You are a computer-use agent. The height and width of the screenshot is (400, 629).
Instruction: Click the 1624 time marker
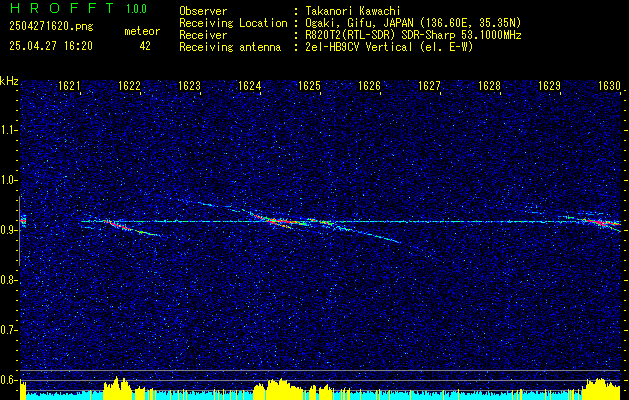[250, 86]
